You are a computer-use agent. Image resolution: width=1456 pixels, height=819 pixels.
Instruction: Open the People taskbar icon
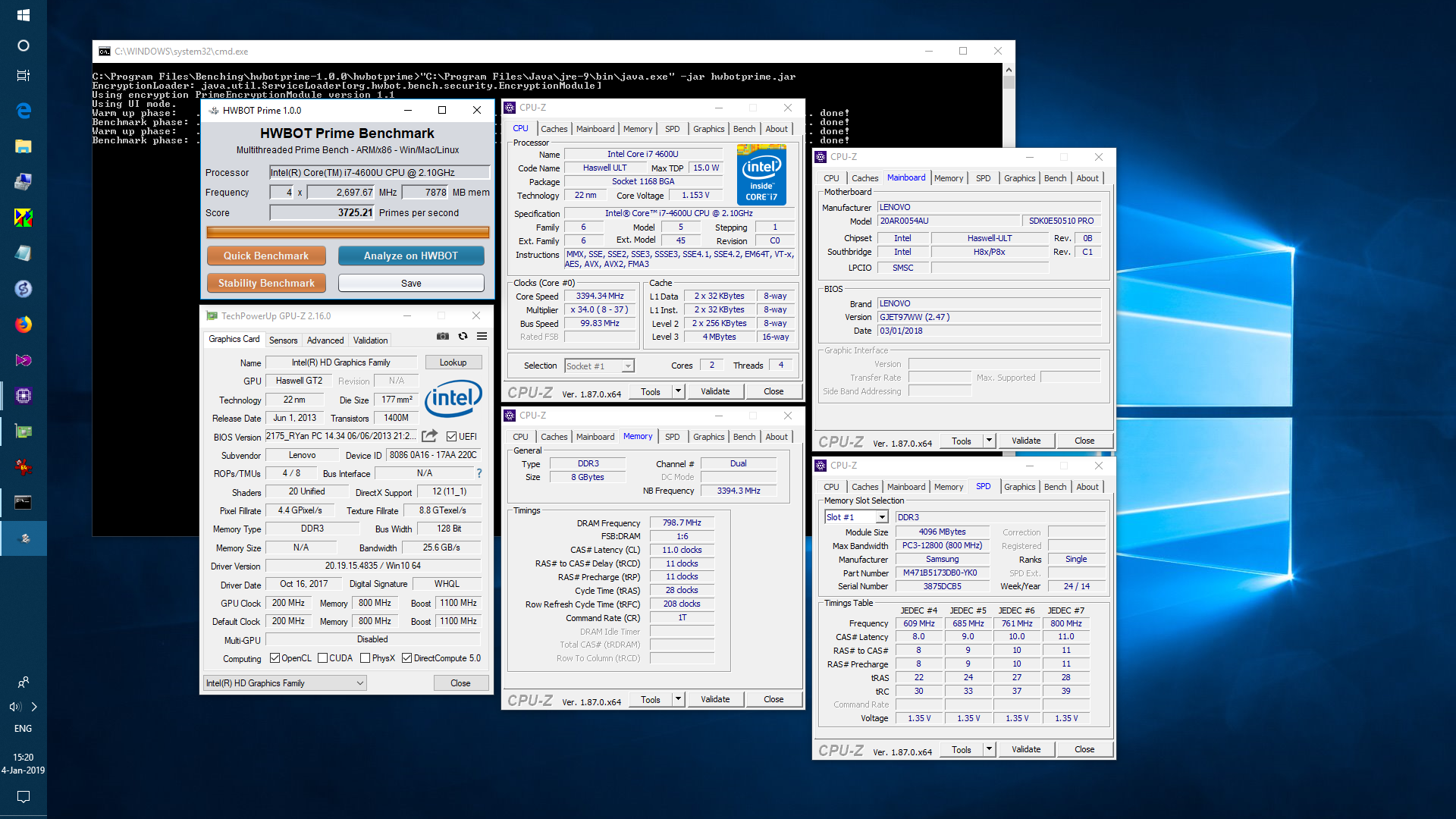tap(23, 682)
